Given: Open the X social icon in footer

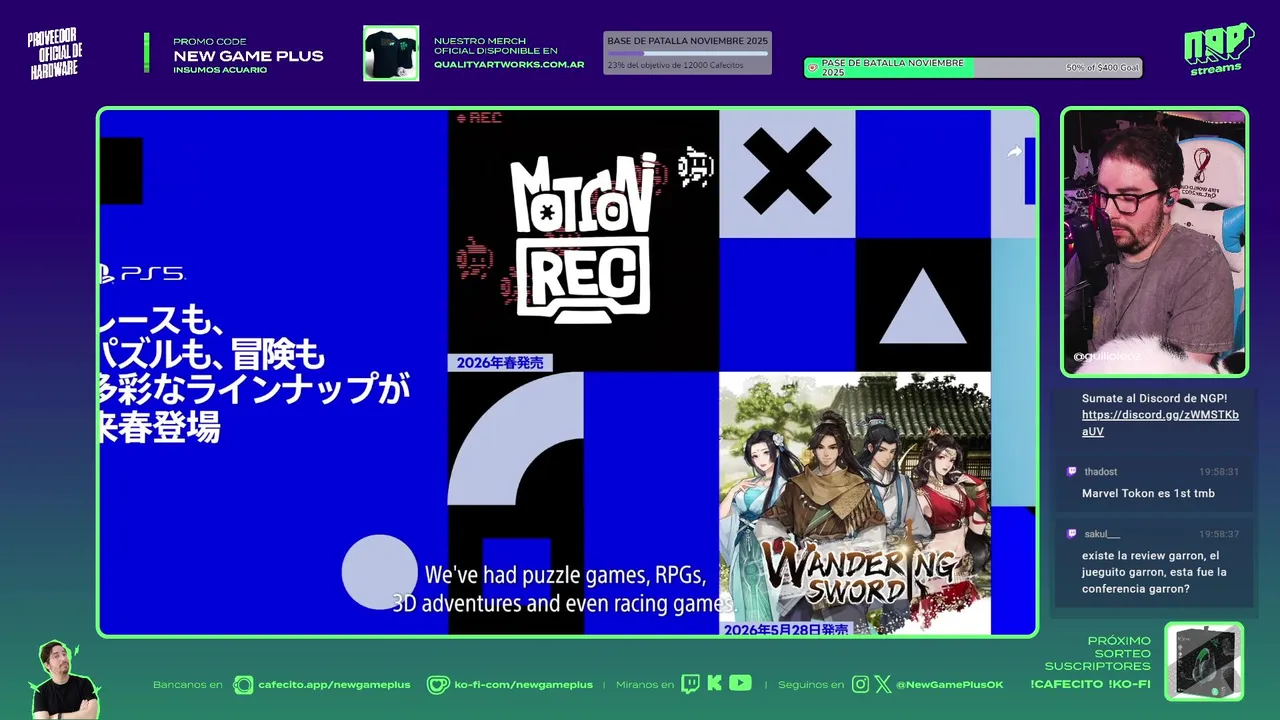Looking at the screenshot, I should tap(882, 685).
